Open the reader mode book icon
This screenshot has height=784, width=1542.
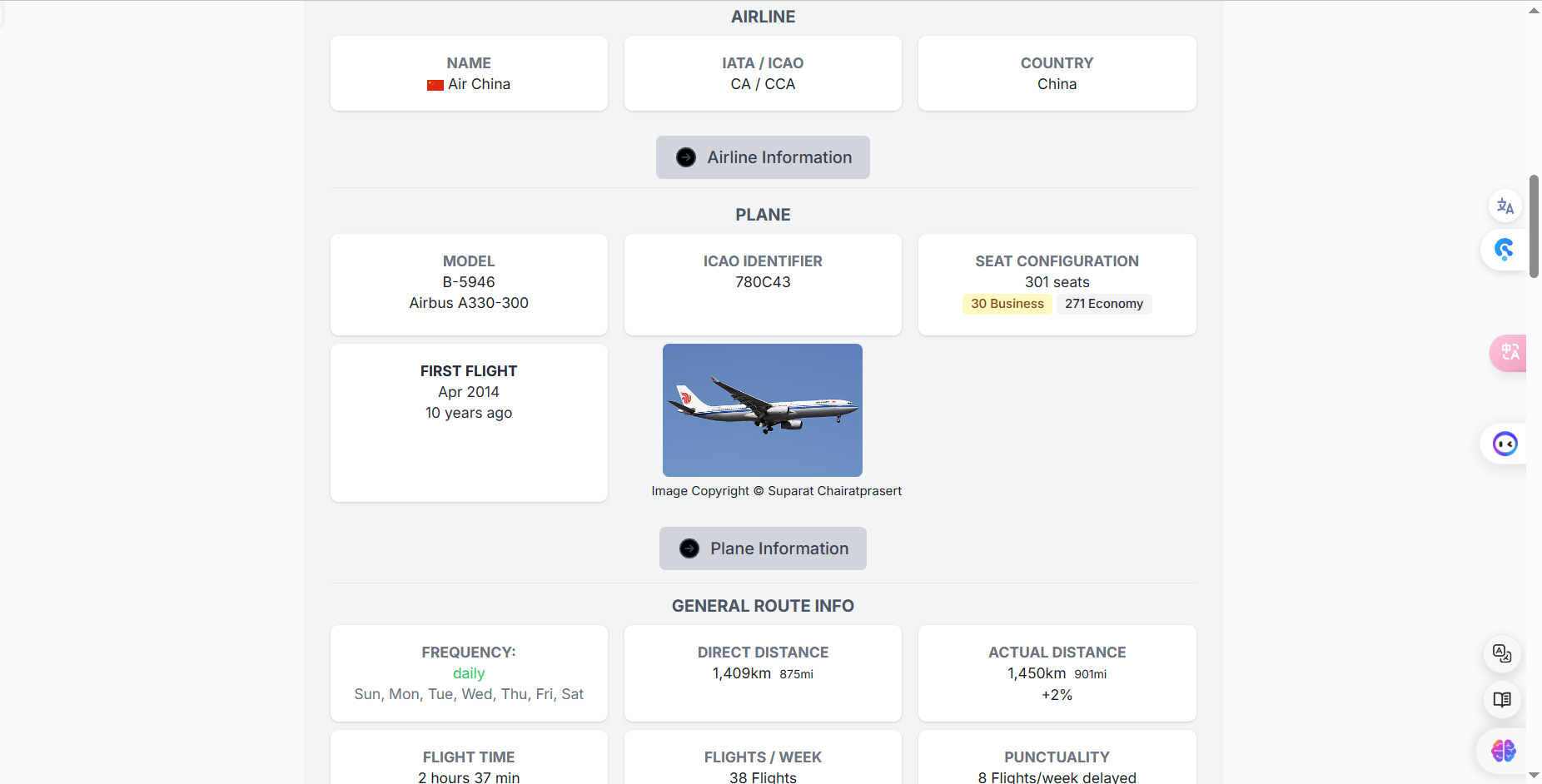[x=1502, y=700]
